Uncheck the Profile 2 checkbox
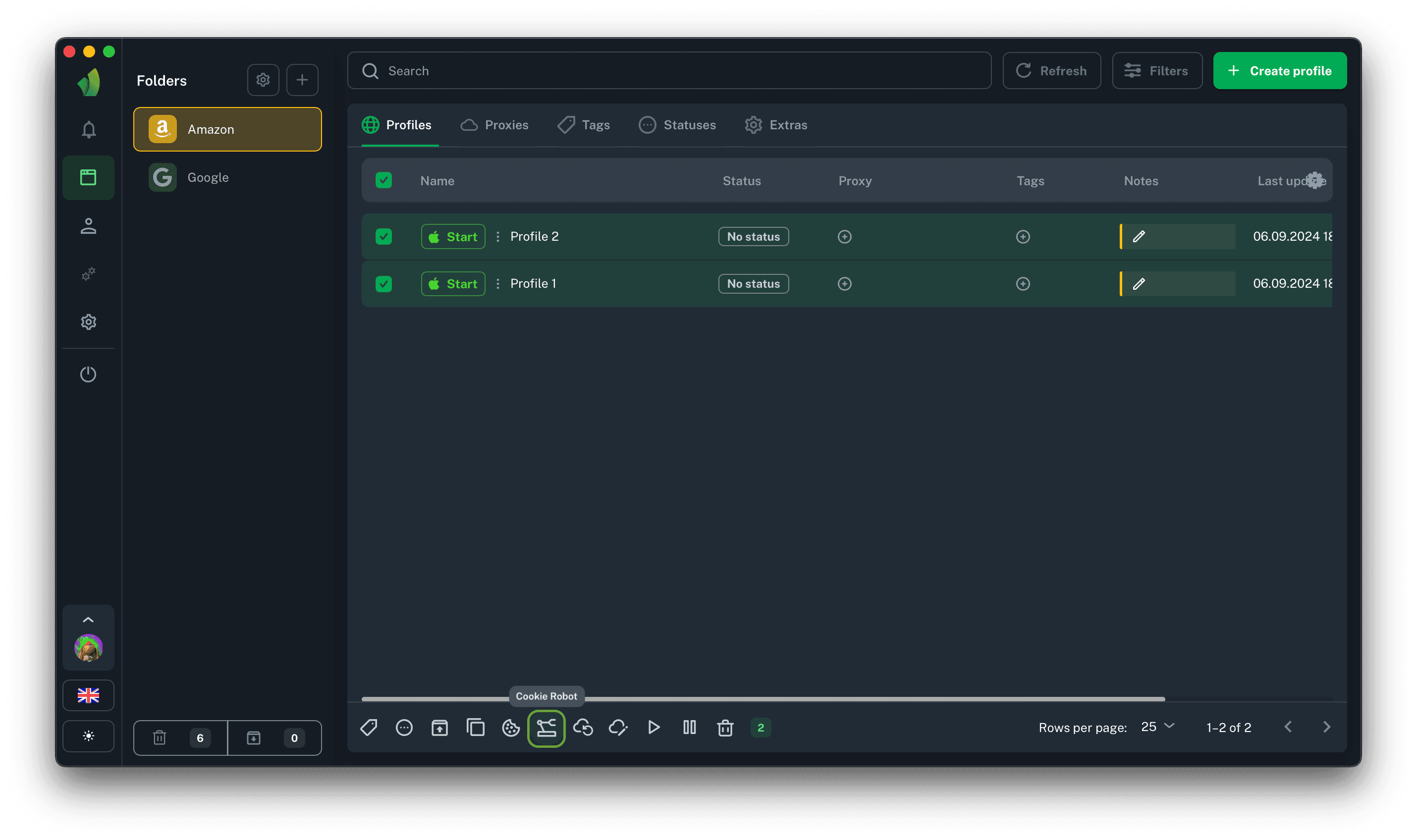The image size is (1417, 840). pyautogui.click(x=383, y=237)
